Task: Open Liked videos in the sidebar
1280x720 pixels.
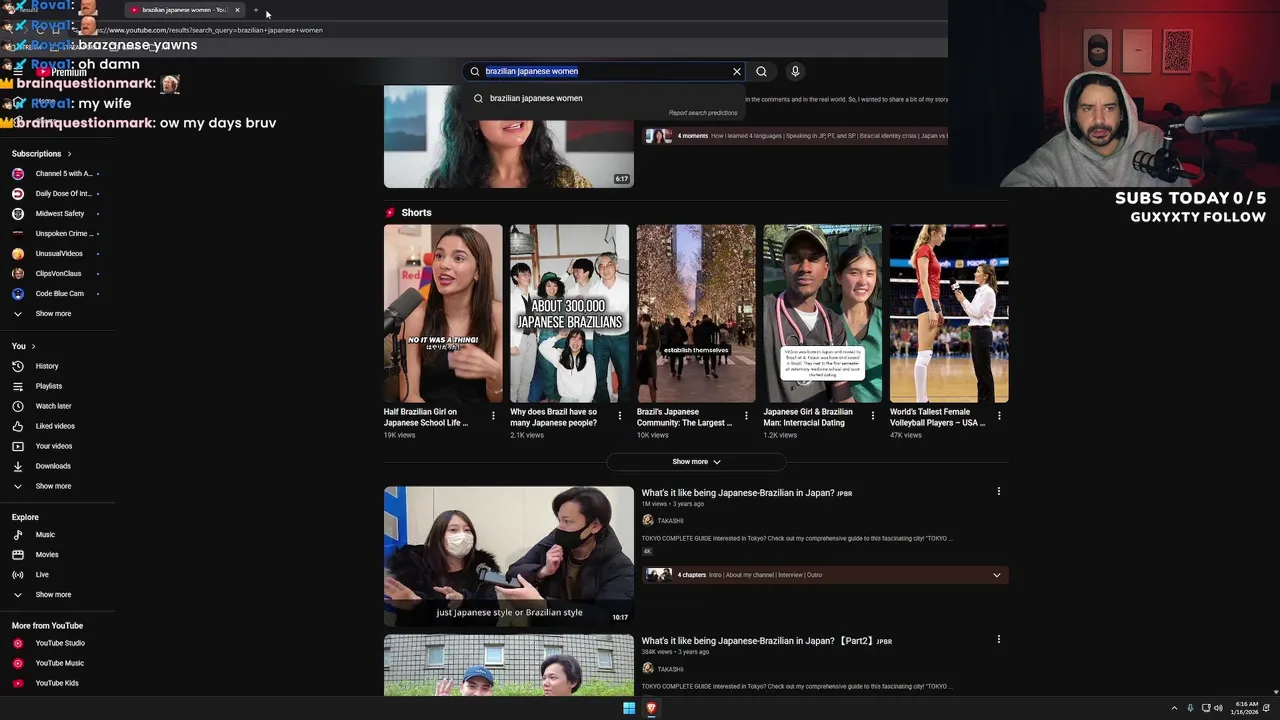Action: [x=55, y=426]
